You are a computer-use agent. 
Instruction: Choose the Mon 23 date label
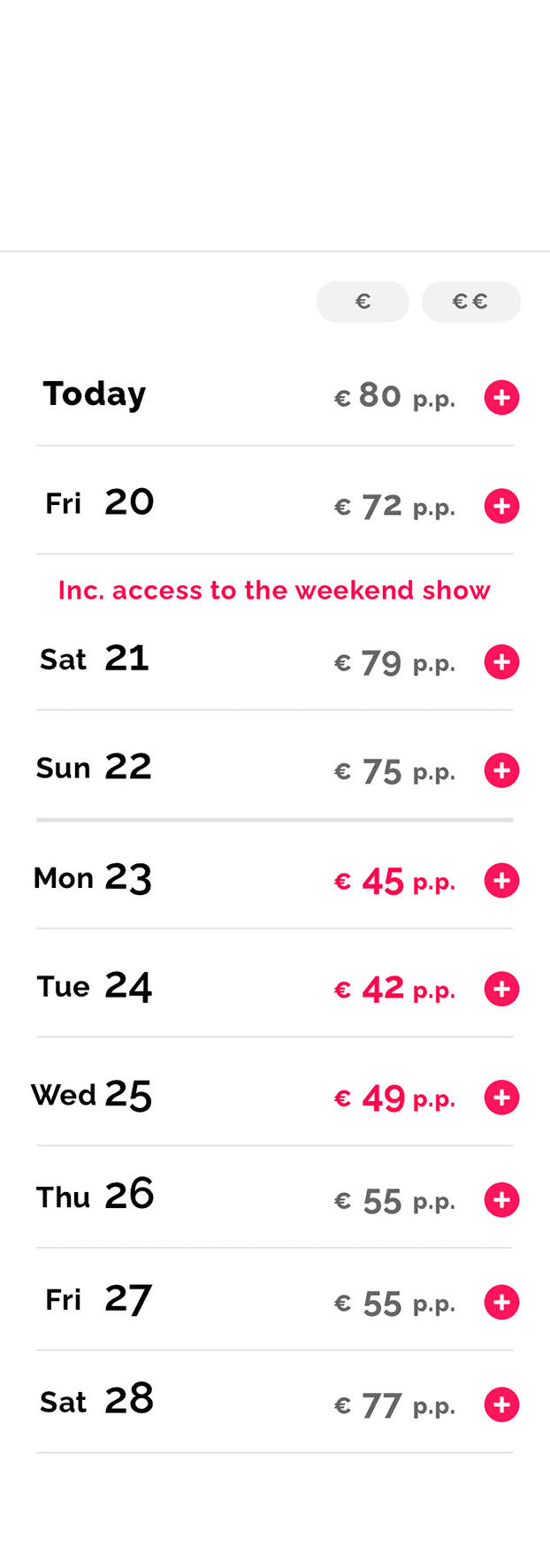pyautogui.click(x=93, y=878)
